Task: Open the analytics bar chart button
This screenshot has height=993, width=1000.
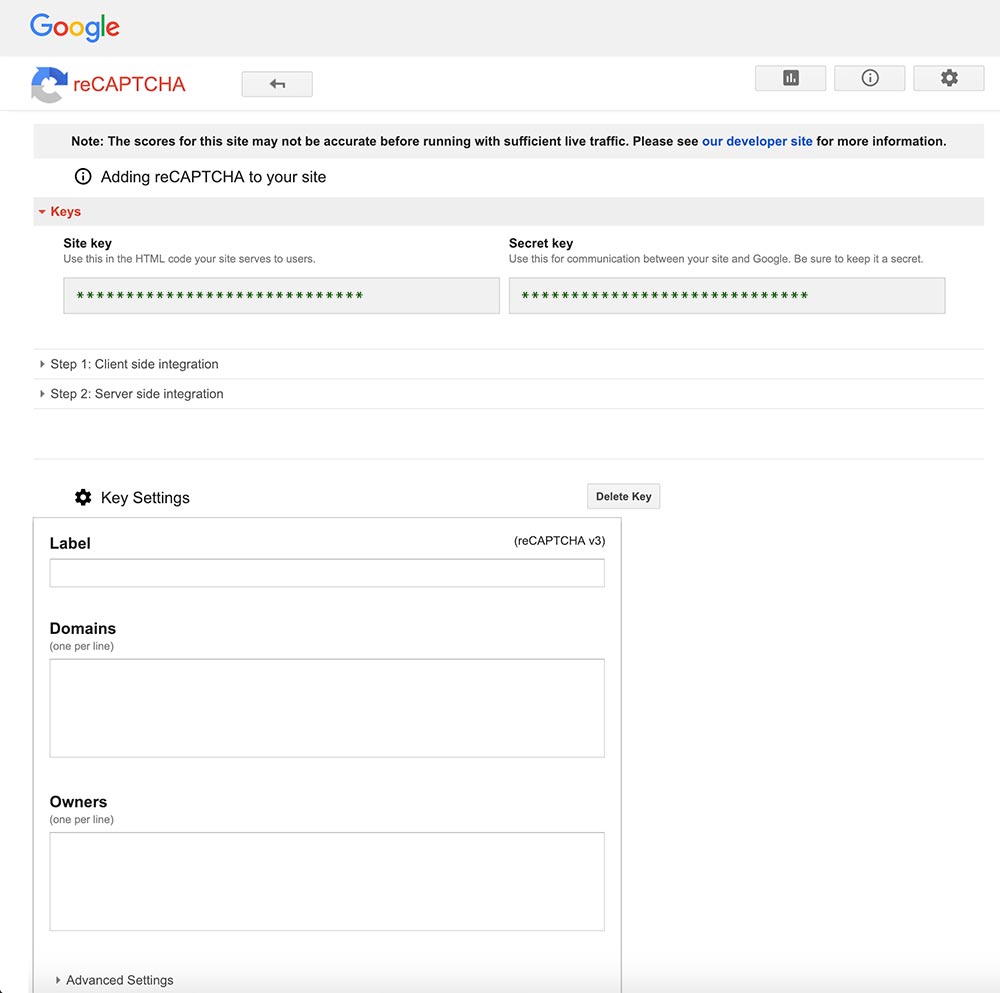Action: coord(790,78)
